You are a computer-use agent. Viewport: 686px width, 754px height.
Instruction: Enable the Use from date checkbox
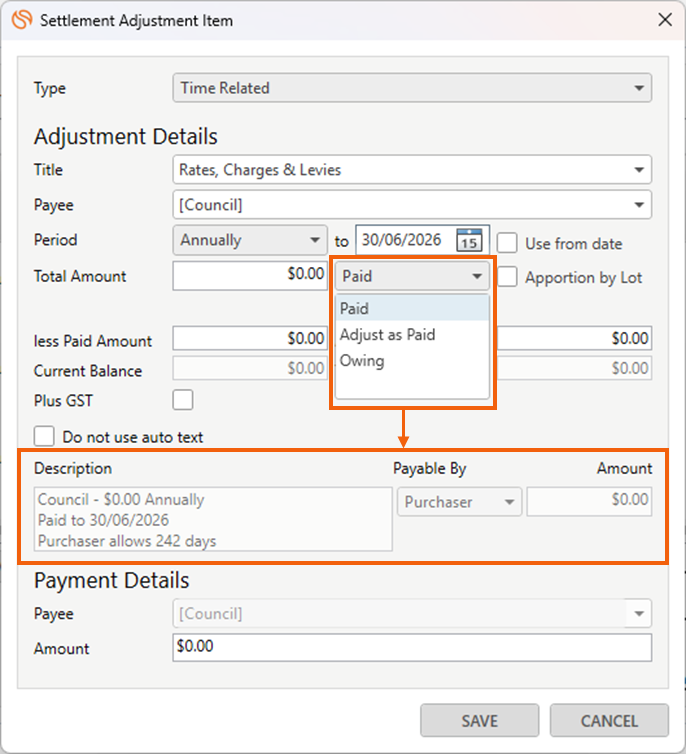pos(508,243)
